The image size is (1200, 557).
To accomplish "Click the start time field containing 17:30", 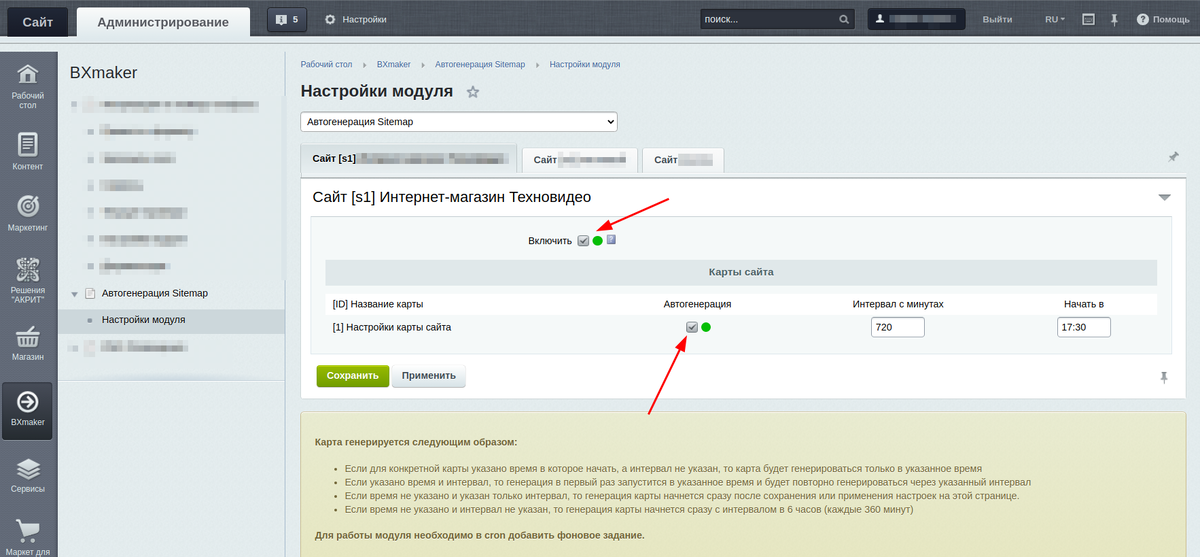I will 1084,327.
